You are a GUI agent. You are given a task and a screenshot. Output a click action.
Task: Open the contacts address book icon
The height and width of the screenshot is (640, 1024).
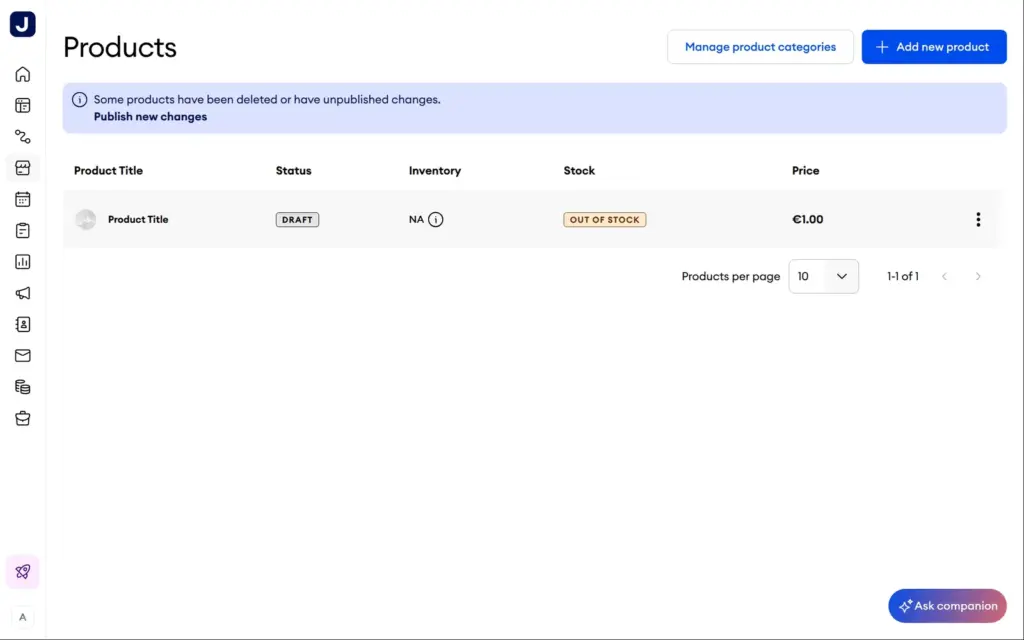[x=23, y=325]
